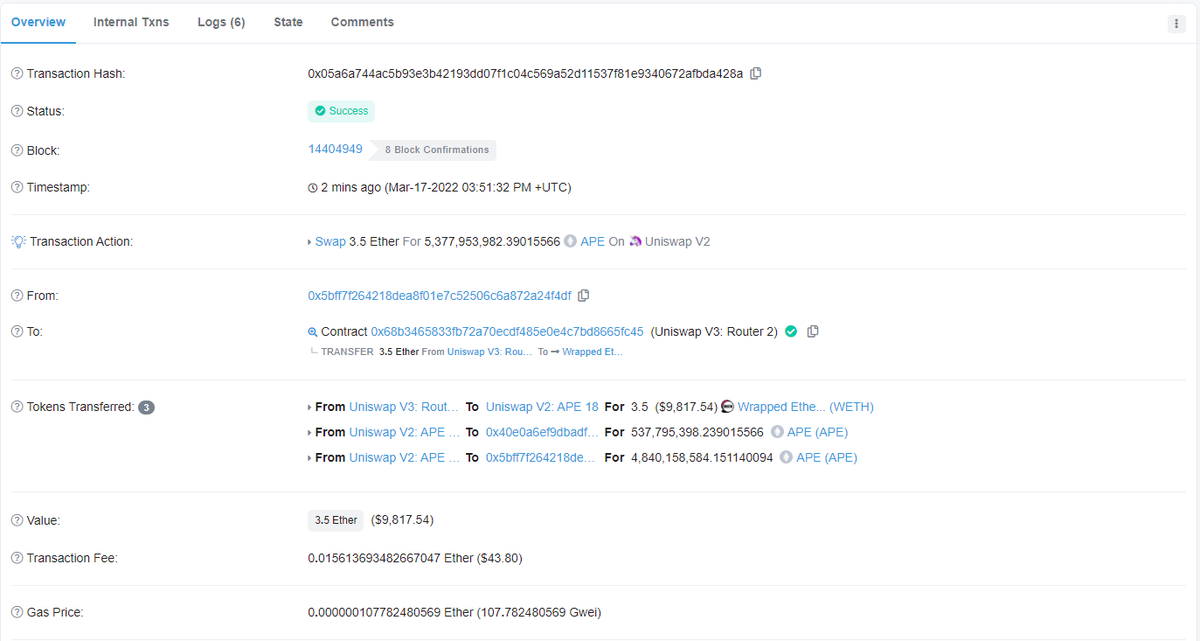Click help icon beside Block

[x=17, y=150]
